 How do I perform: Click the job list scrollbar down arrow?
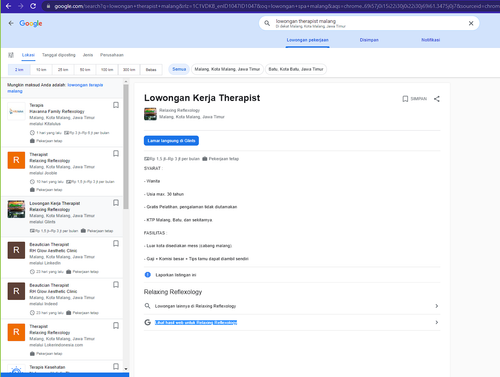click(x=126, y=369)
